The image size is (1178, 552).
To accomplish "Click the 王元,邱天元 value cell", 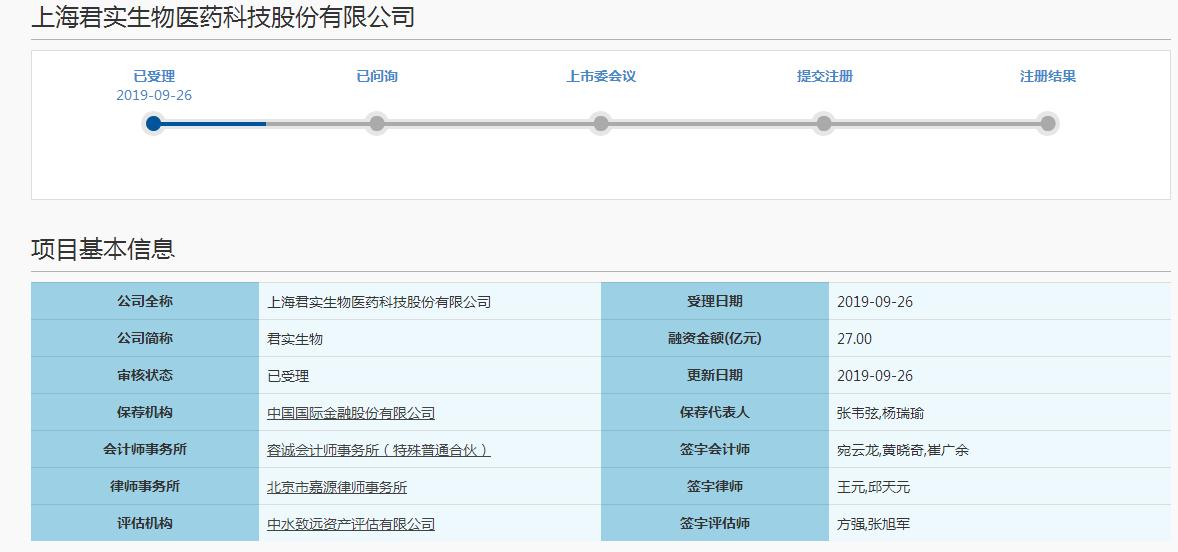I will coord(999,486).
